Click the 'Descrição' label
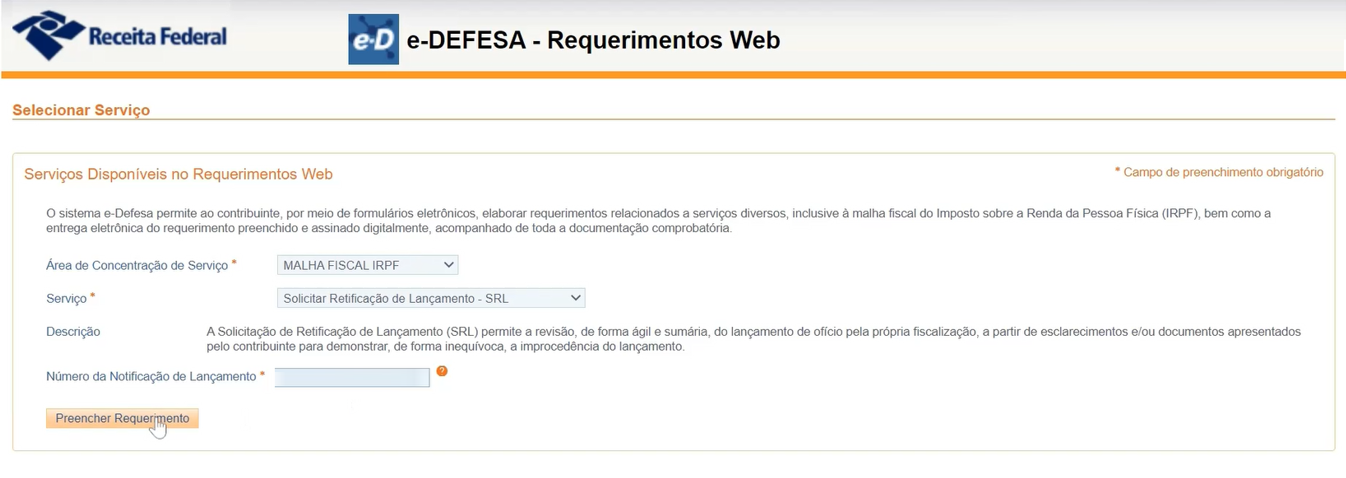This screenshot has height=478, width=1346. pyautogui.click(x=73, y=332)
